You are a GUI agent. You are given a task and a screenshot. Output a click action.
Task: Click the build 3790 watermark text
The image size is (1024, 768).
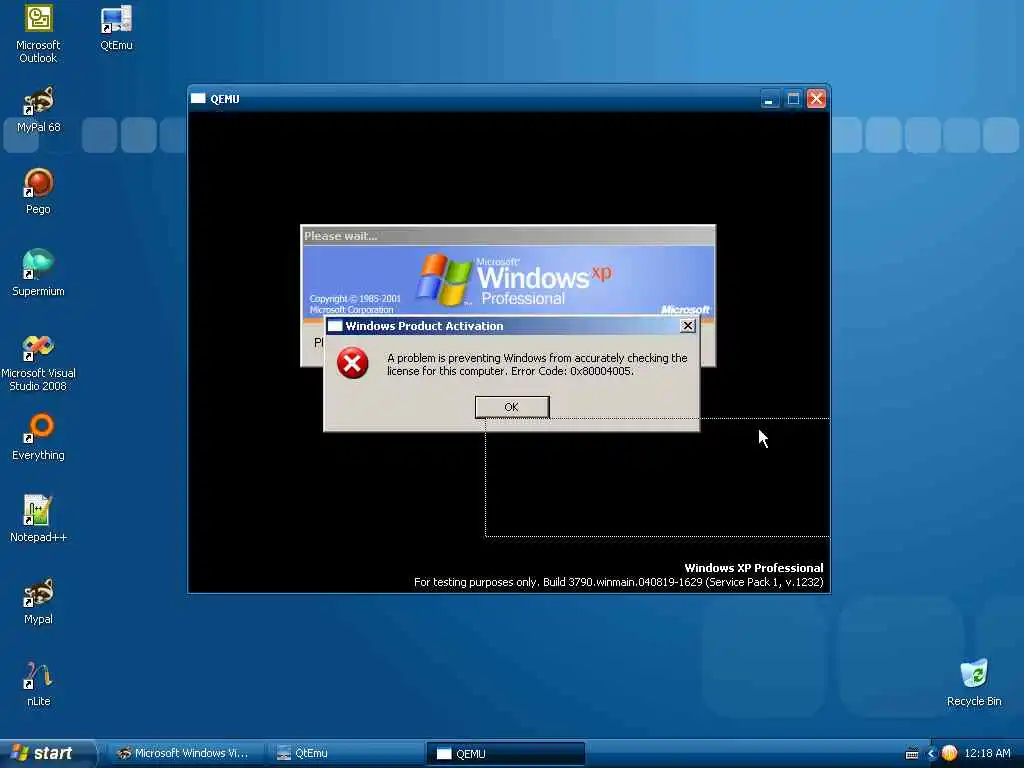point(618,582)
